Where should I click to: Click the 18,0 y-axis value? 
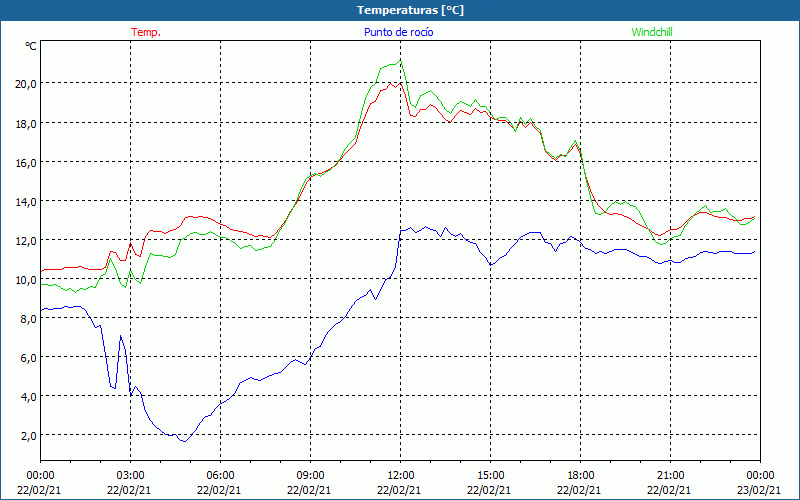pyautogui.click(x=26, y=123)
